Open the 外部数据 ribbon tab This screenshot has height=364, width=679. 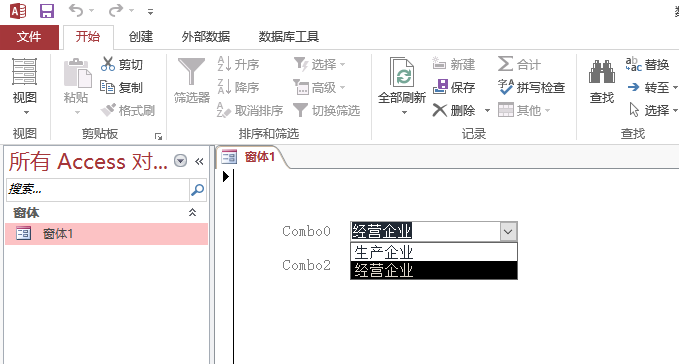206,37
